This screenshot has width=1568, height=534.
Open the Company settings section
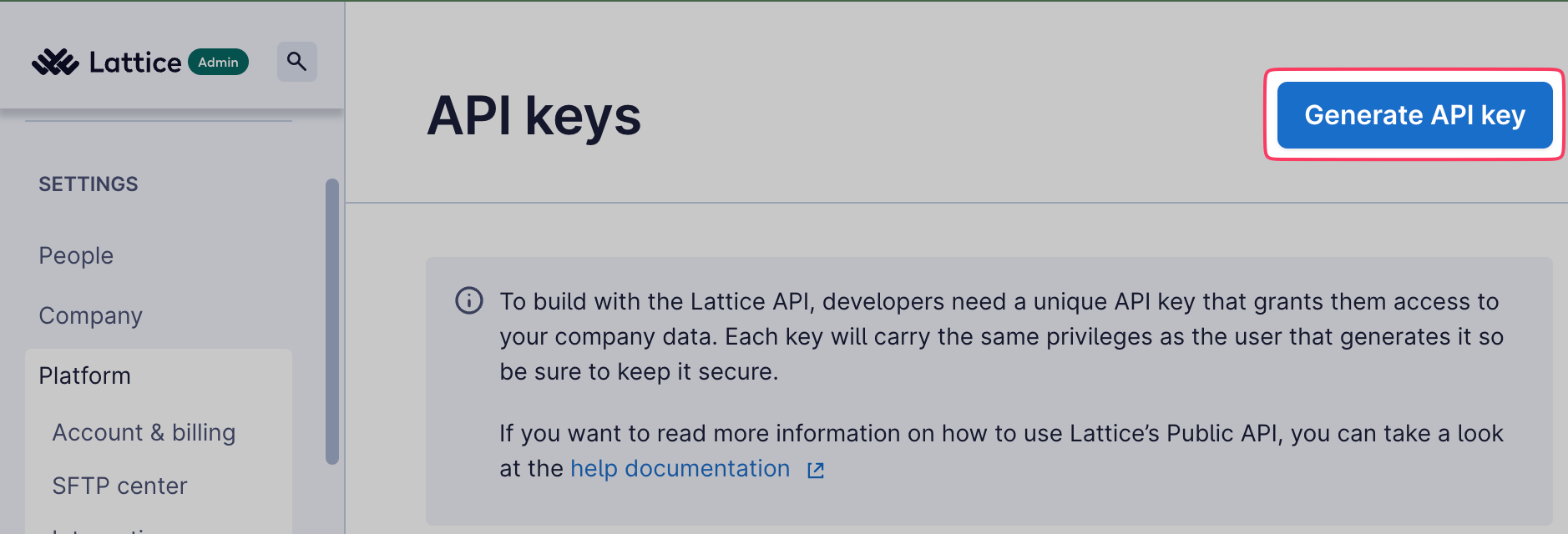[x=90, y=315]
